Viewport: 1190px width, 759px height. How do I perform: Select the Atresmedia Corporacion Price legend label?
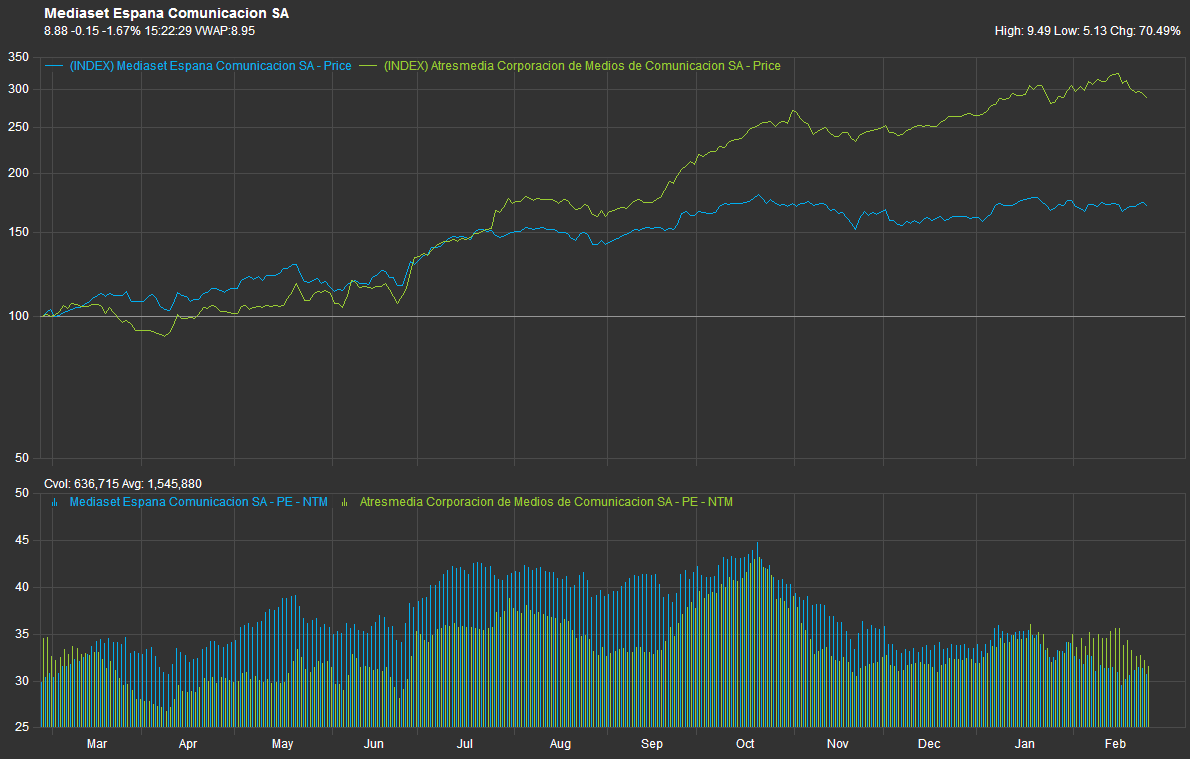point(582,66)
